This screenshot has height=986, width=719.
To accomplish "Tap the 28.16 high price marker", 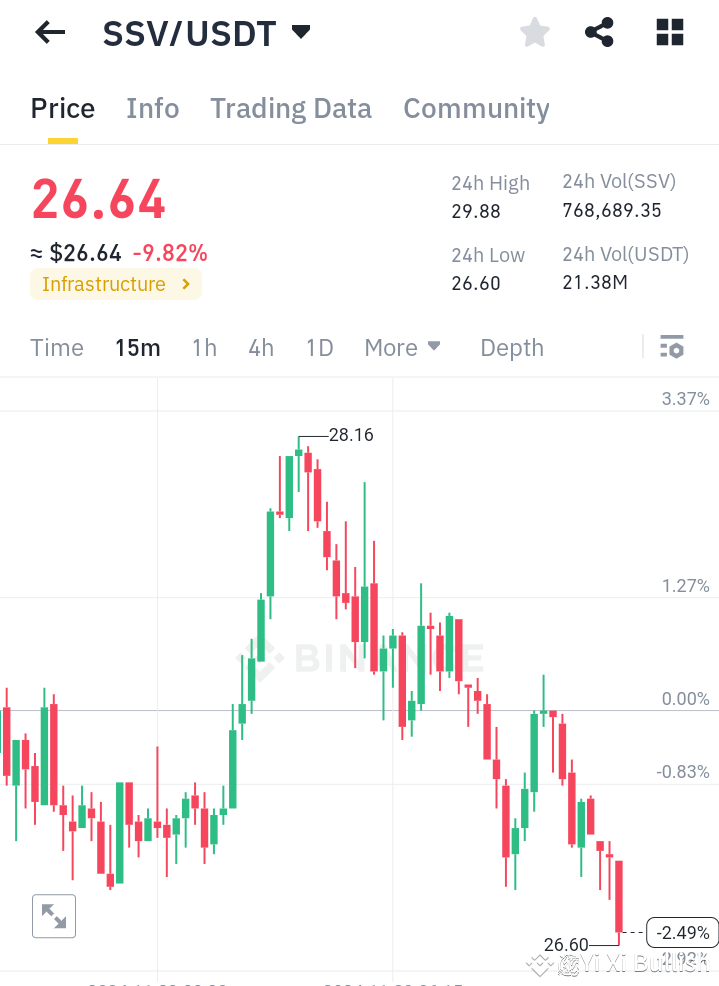I will coord(350,435).
